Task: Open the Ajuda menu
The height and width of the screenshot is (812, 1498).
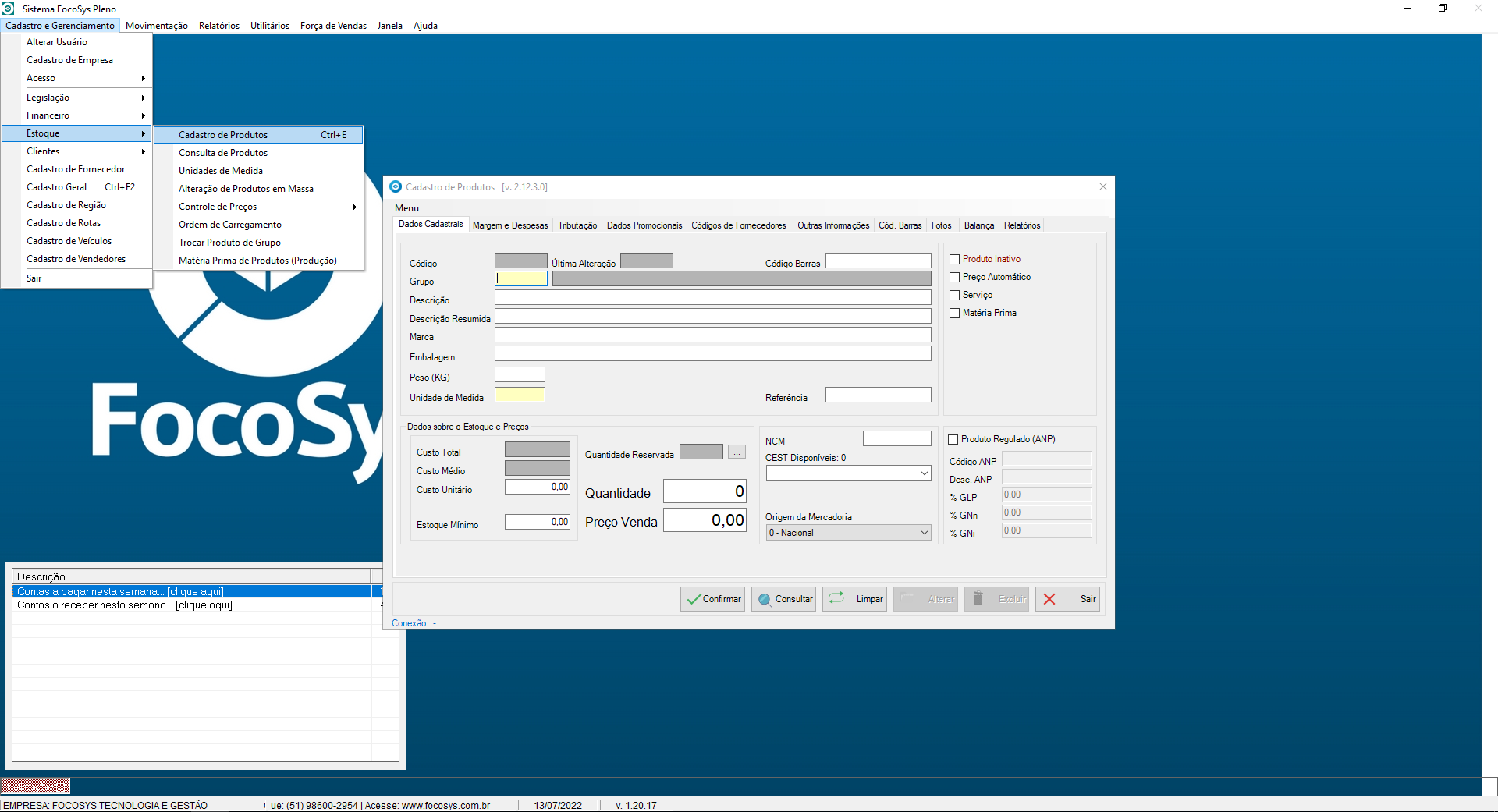Action: 425,26
